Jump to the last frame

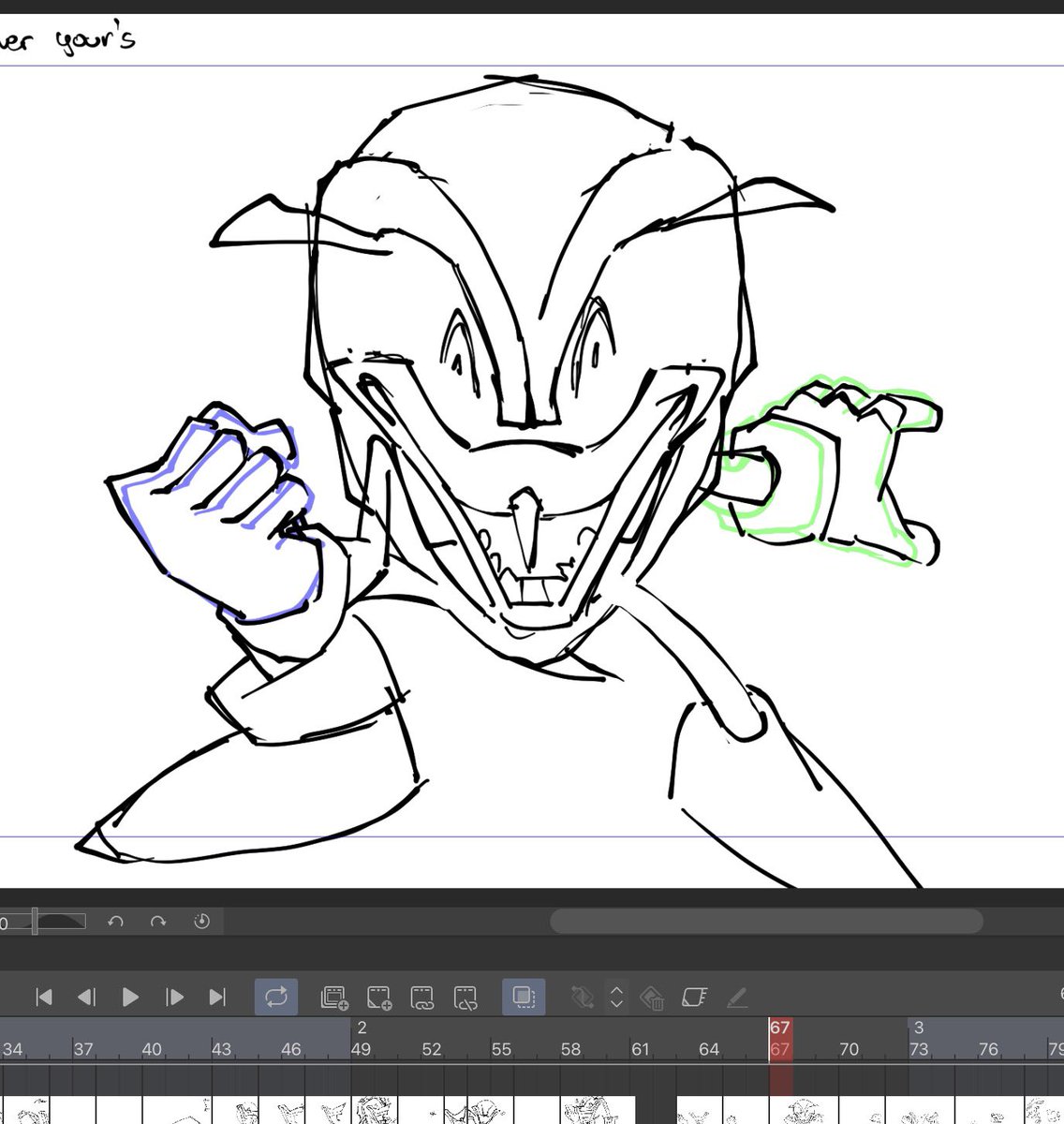click(x=217, y=998)
